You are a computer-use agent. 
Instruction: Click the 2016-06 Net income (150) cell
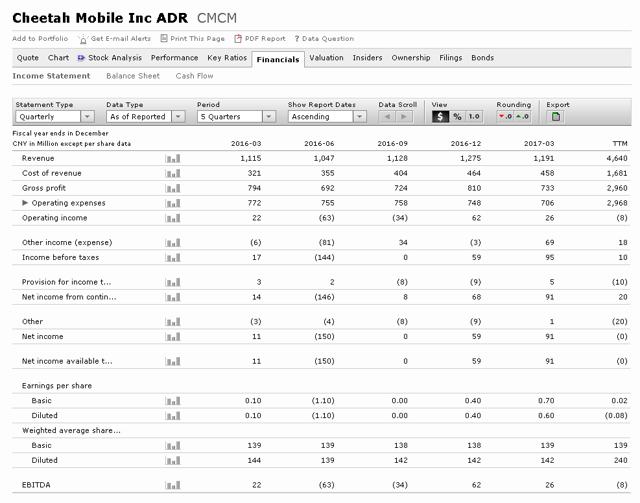324,337
